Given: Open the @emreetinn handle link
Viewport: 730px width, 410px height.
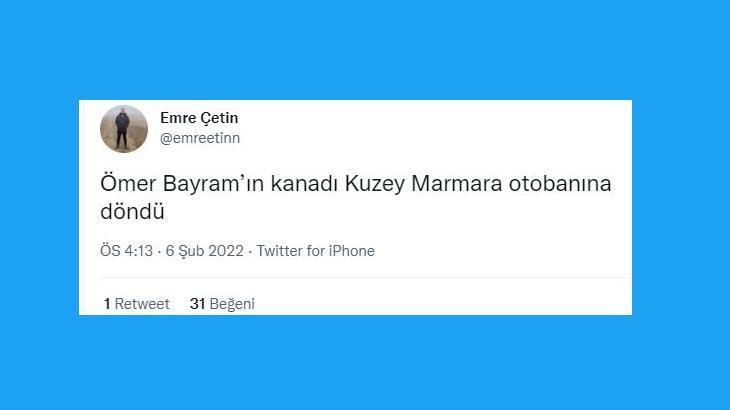Looking at the screenshot, I should click(x=200, y=138).
